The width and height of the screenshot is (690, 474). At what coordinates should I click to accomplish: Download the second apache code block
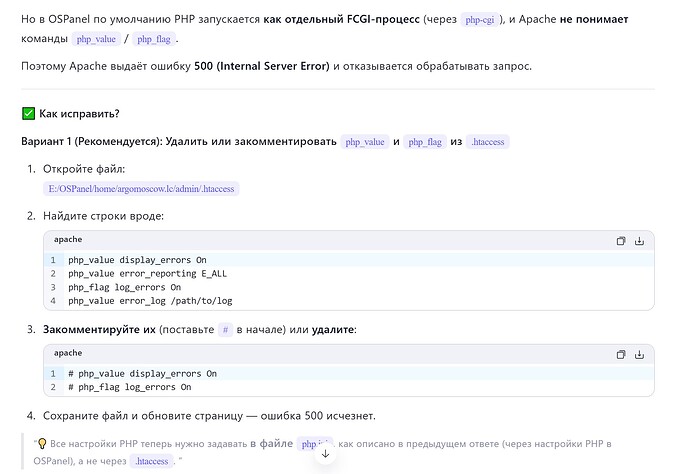[640, 354]
